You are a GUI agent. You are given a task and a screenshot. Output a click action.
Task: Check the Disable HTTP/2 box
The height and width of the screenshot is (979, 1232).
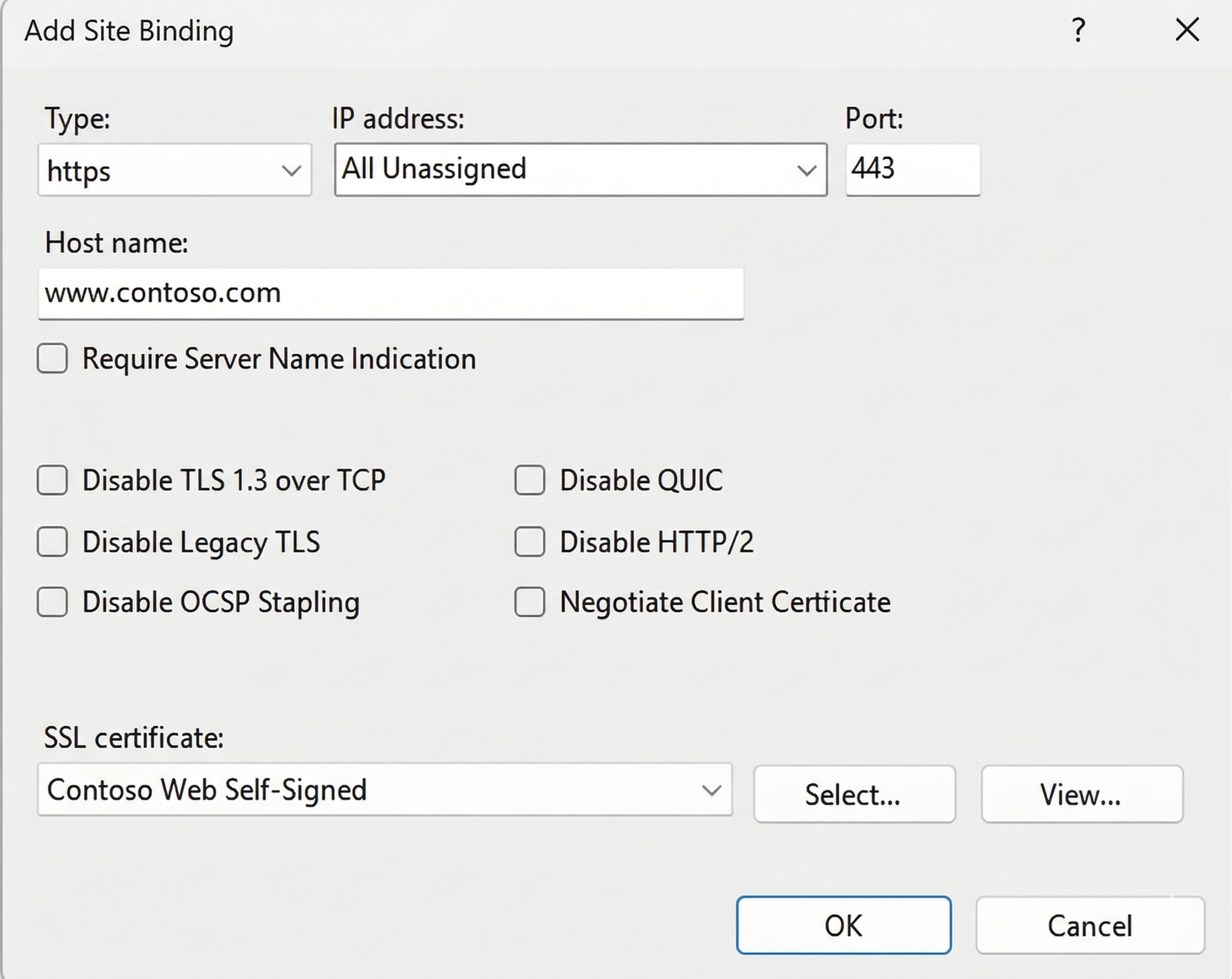(530, 542)
